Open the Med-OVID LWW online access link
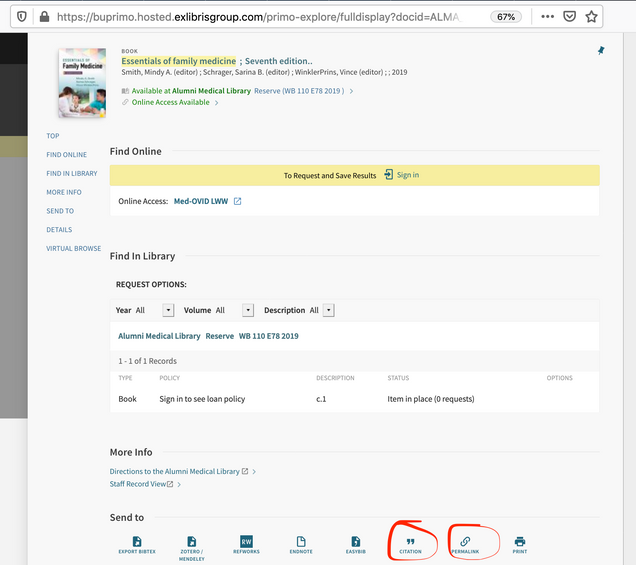This screenshot has height=565, width=636. coord(201,201)
